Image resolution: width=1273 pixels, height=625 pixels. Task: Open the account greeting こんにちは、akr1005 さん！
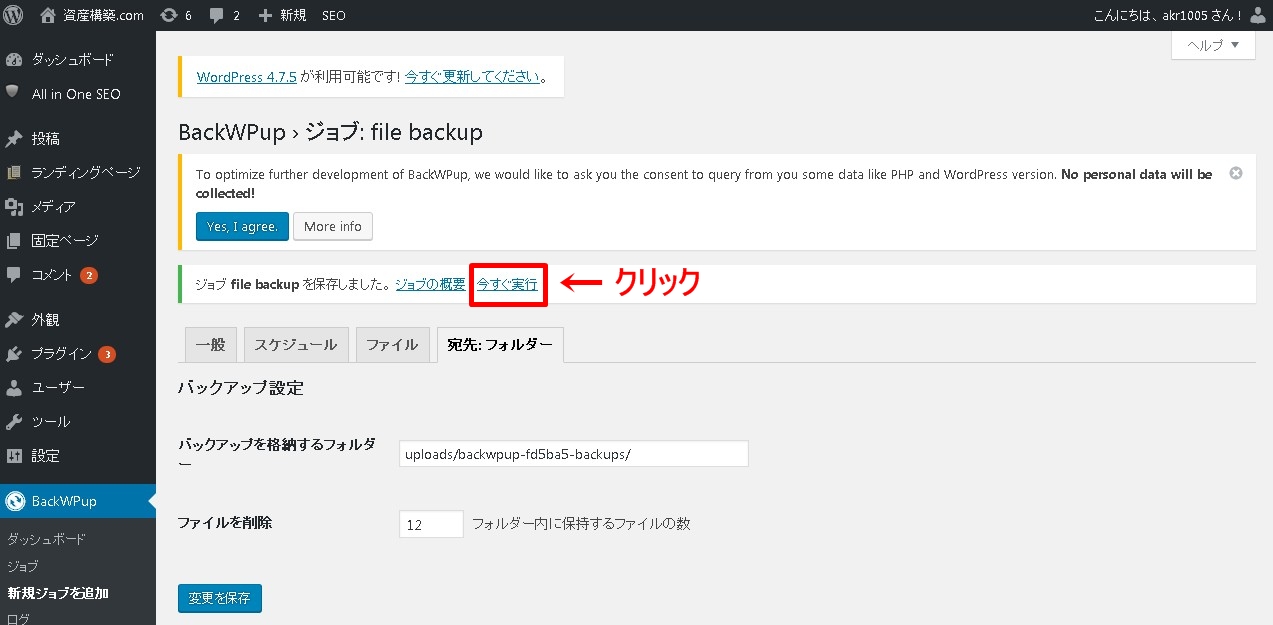coord(1170,15)
